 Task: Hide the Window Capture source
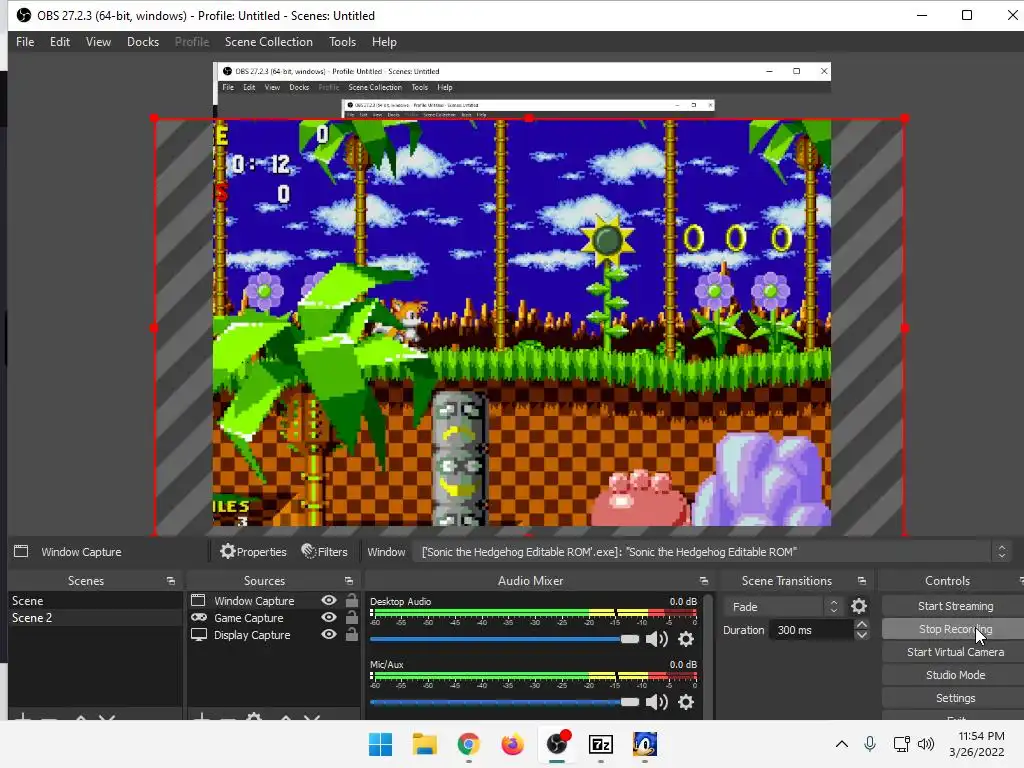tap(329, 600)
